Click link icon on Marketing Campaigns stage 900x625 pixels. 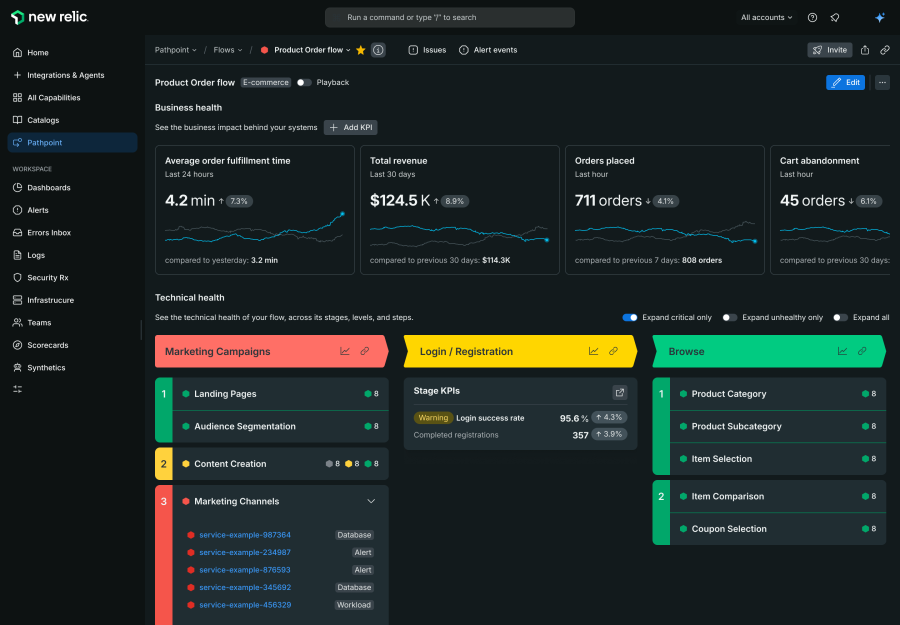click(x=364, y=351)
